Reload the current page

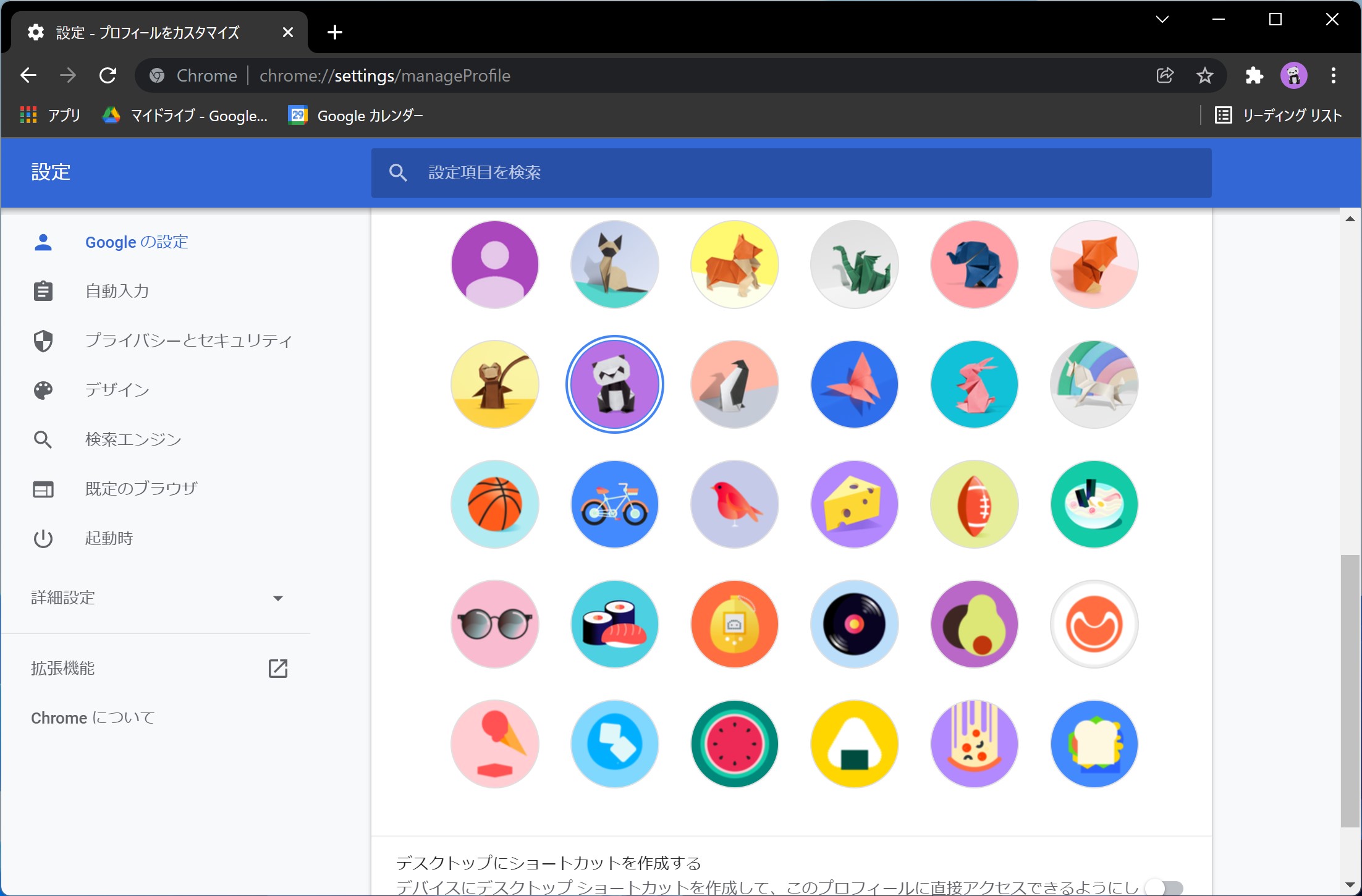[x=108, y=75]
